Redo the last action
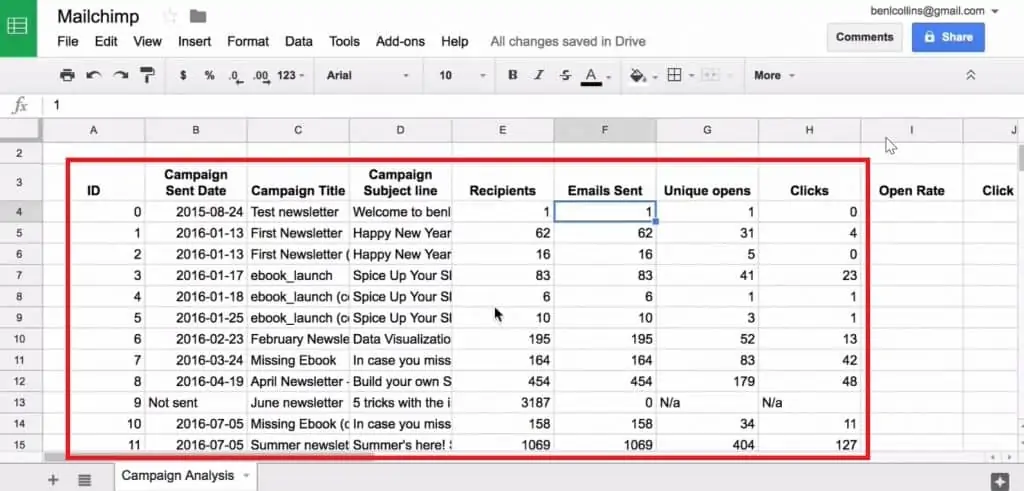Viewport: 1024px width, 491px height. tap(120, 75)
